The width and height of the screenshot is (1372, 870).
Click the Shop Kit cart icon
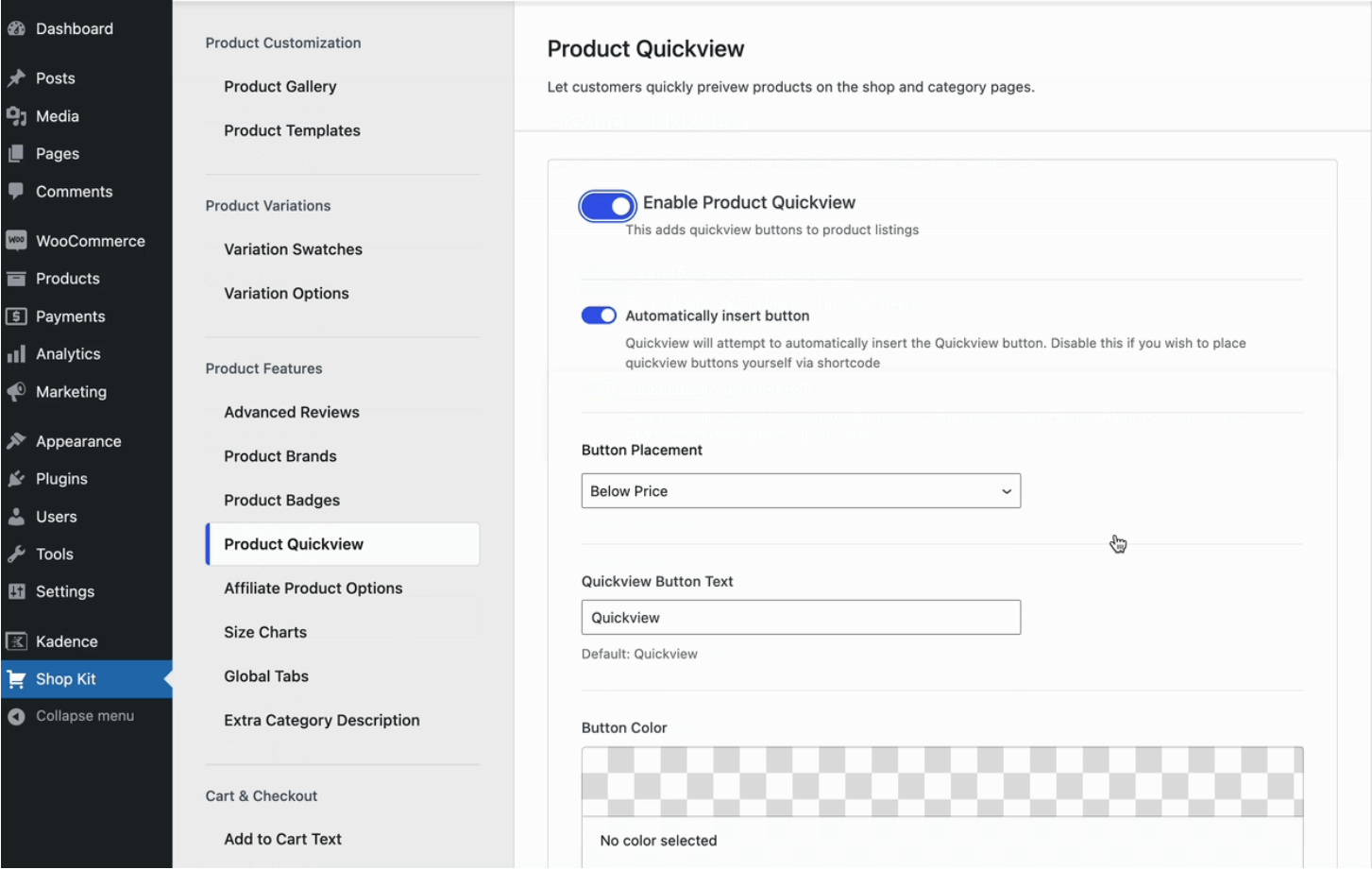click(16, 679)
